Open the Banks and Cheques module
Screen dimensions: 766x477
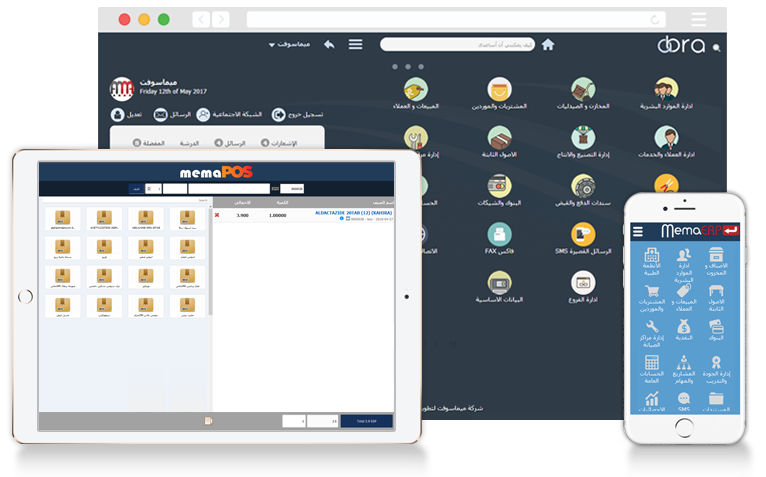click(499, 185)
